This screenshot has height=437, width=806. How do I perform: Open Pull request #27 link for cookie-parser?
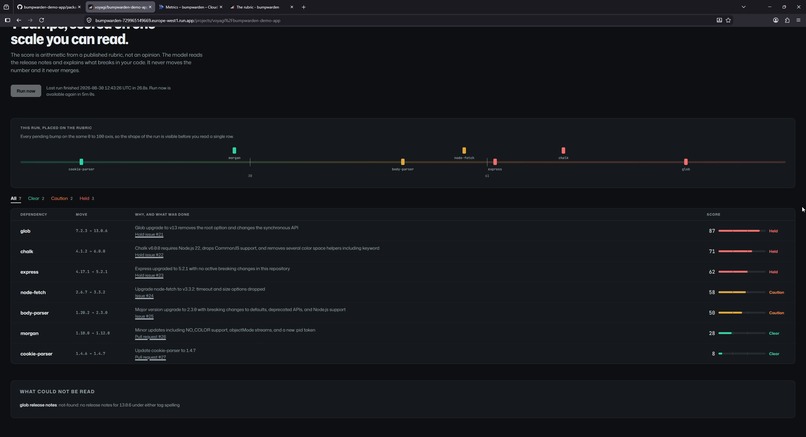(x=150, y=358)
